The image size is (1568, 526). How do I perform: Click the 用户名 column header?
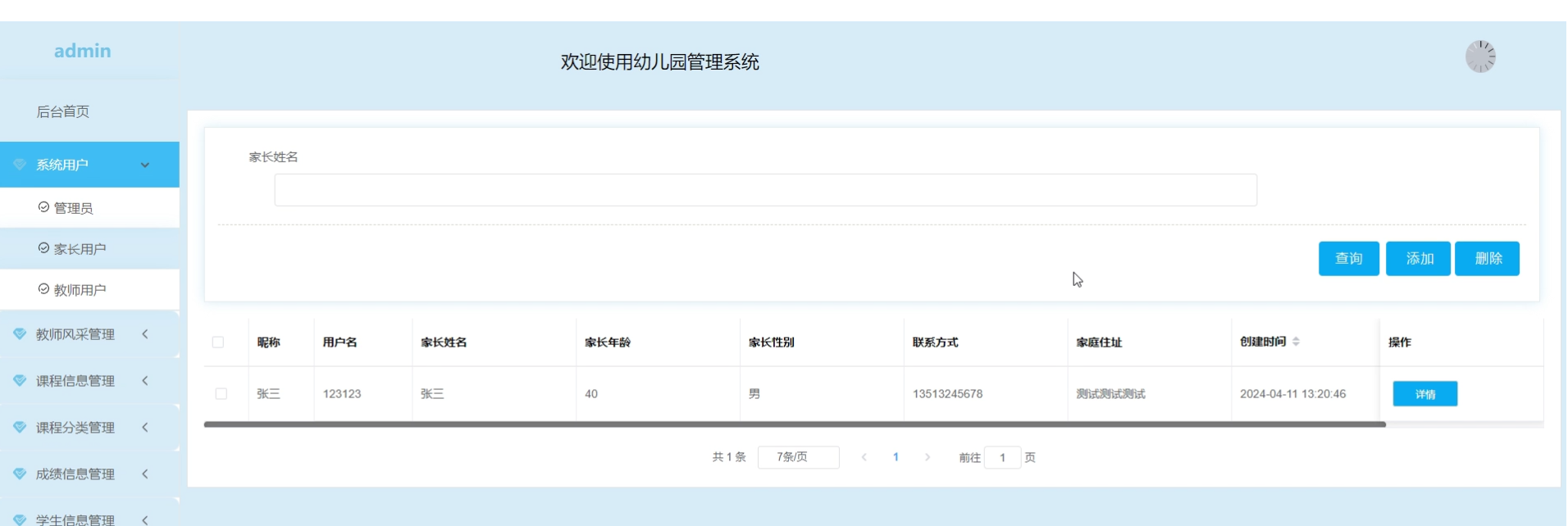(340, 342)
